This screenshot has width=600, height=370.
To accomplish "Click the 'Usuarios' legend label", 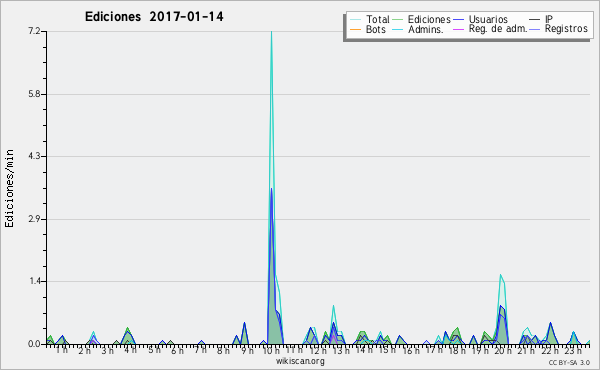I will tap(488, 19).
